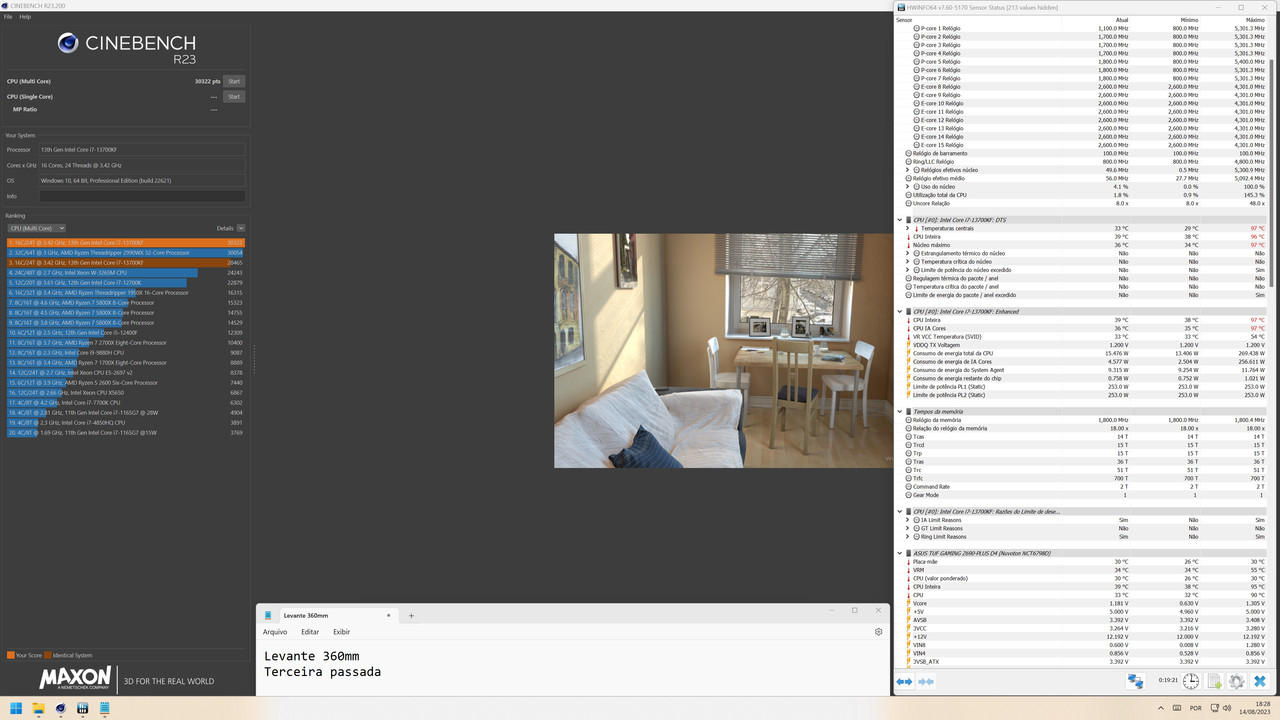Collapse the ASUS TUF GAMING Z690-PLUS D4 group
This screenshot has width=1280, height=720.
click(900, 553)
